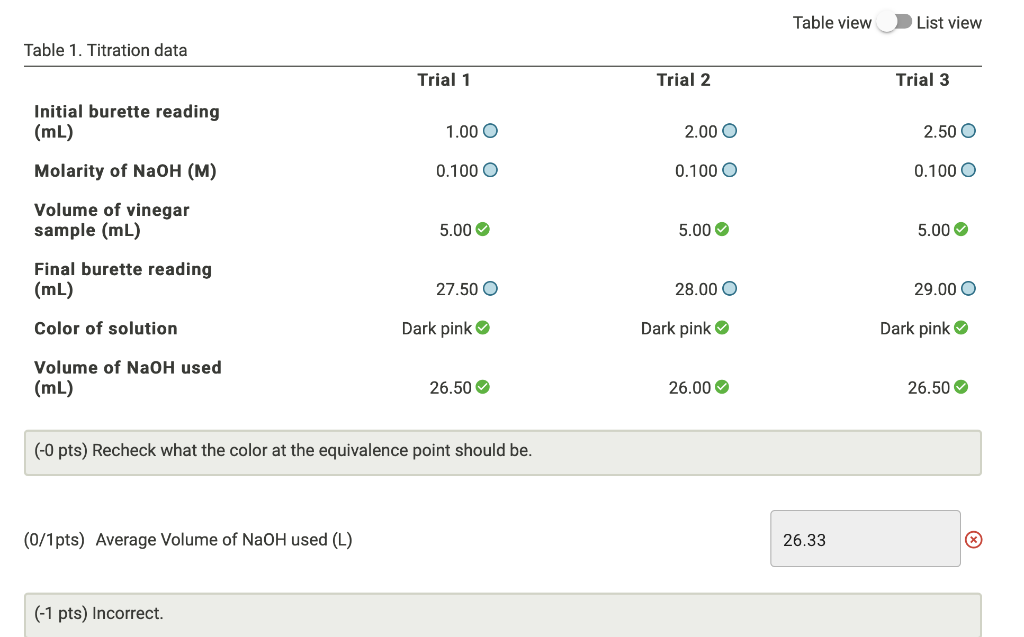This screenshot has width=1024, height=637.
Task: Click the blue info icon next to Trial 3 molarity
Action: pos(968,170)
